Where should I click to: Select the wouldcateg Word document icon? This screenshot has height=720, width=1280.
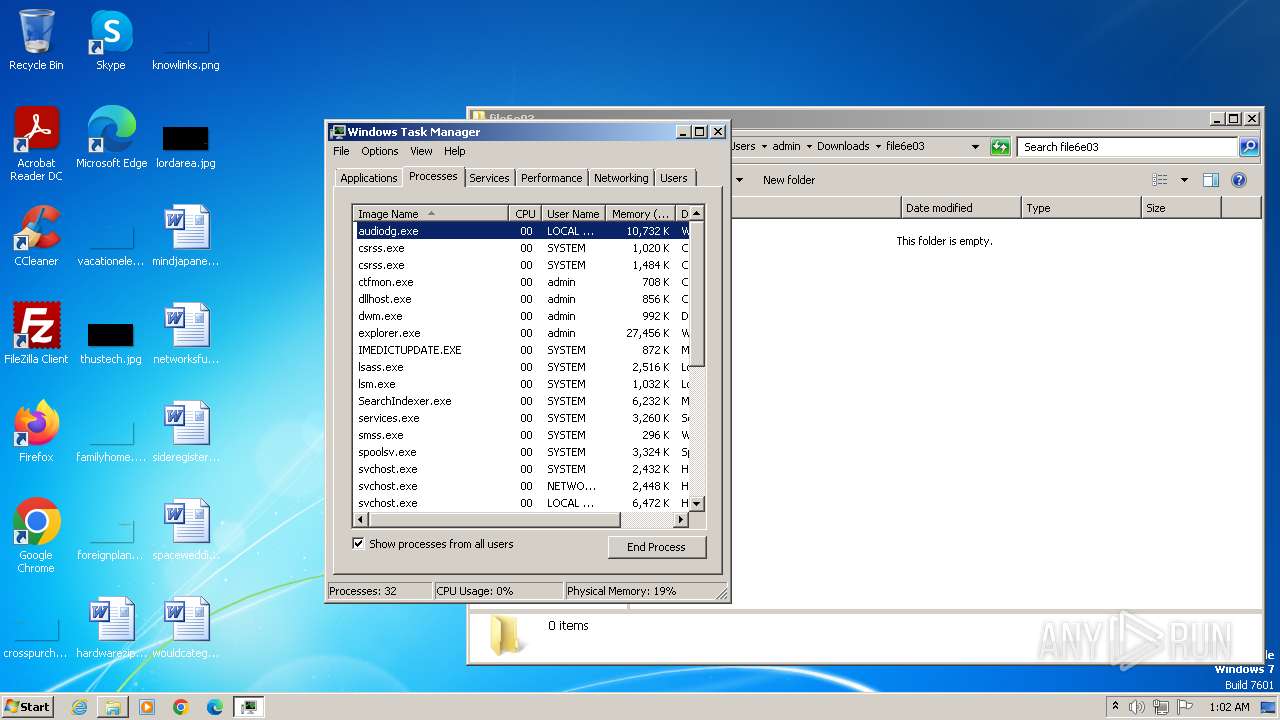pyautogui.click(x=186, y=628)
